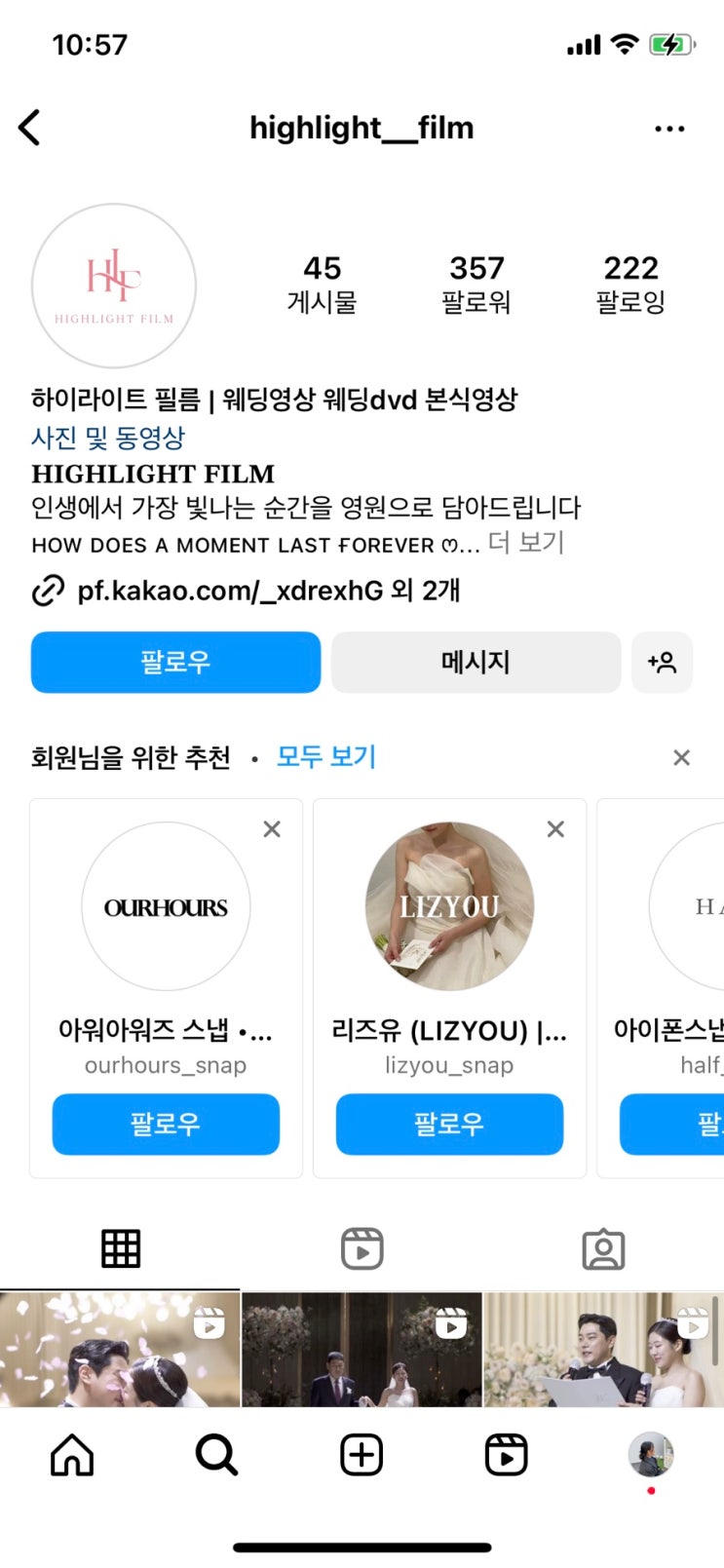This screenshot has height=1568, width=724.
Task: Expand bio with 더 보기
Action: tap(526, 543)
